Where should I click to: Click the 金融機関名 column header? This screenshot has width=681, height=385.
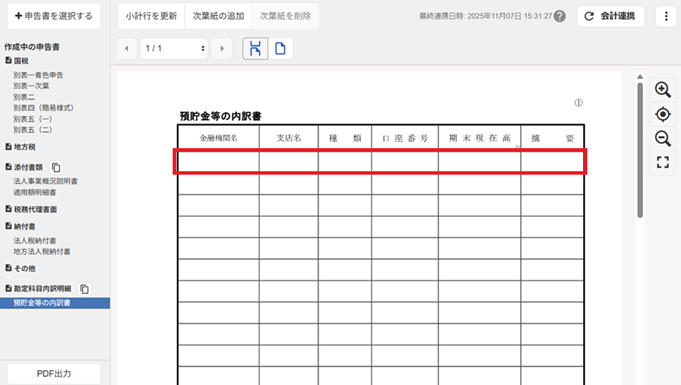click(x=218, y=138)
